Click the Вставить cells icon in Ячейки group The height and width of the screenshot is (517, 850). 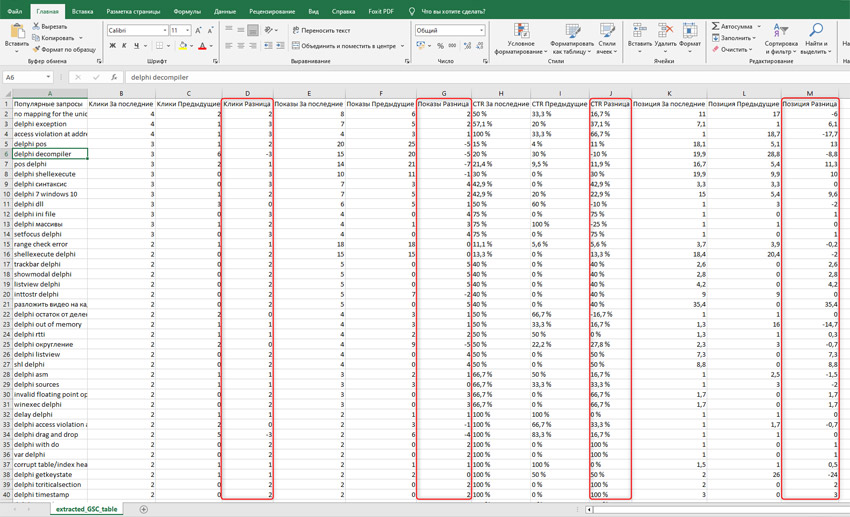point(640,30)
